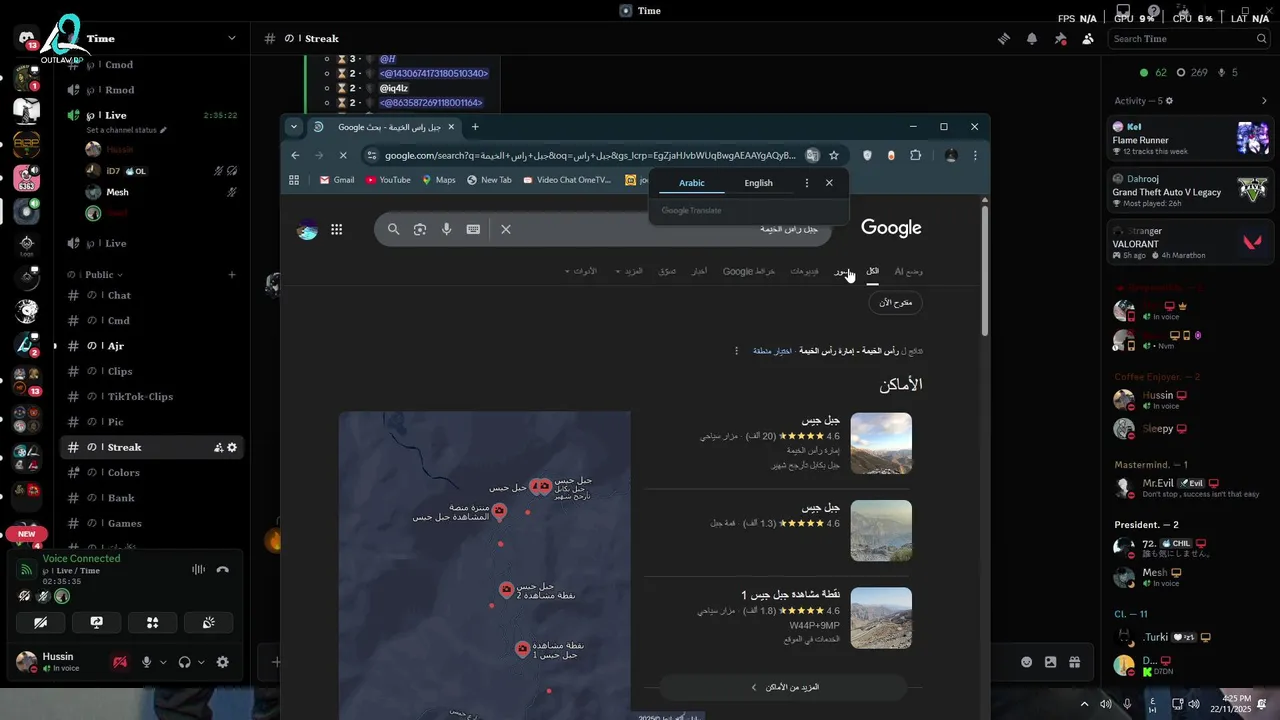Open the Maps bookmark
This screenshot has width=1280, height=720.
(x=438, y=180)
